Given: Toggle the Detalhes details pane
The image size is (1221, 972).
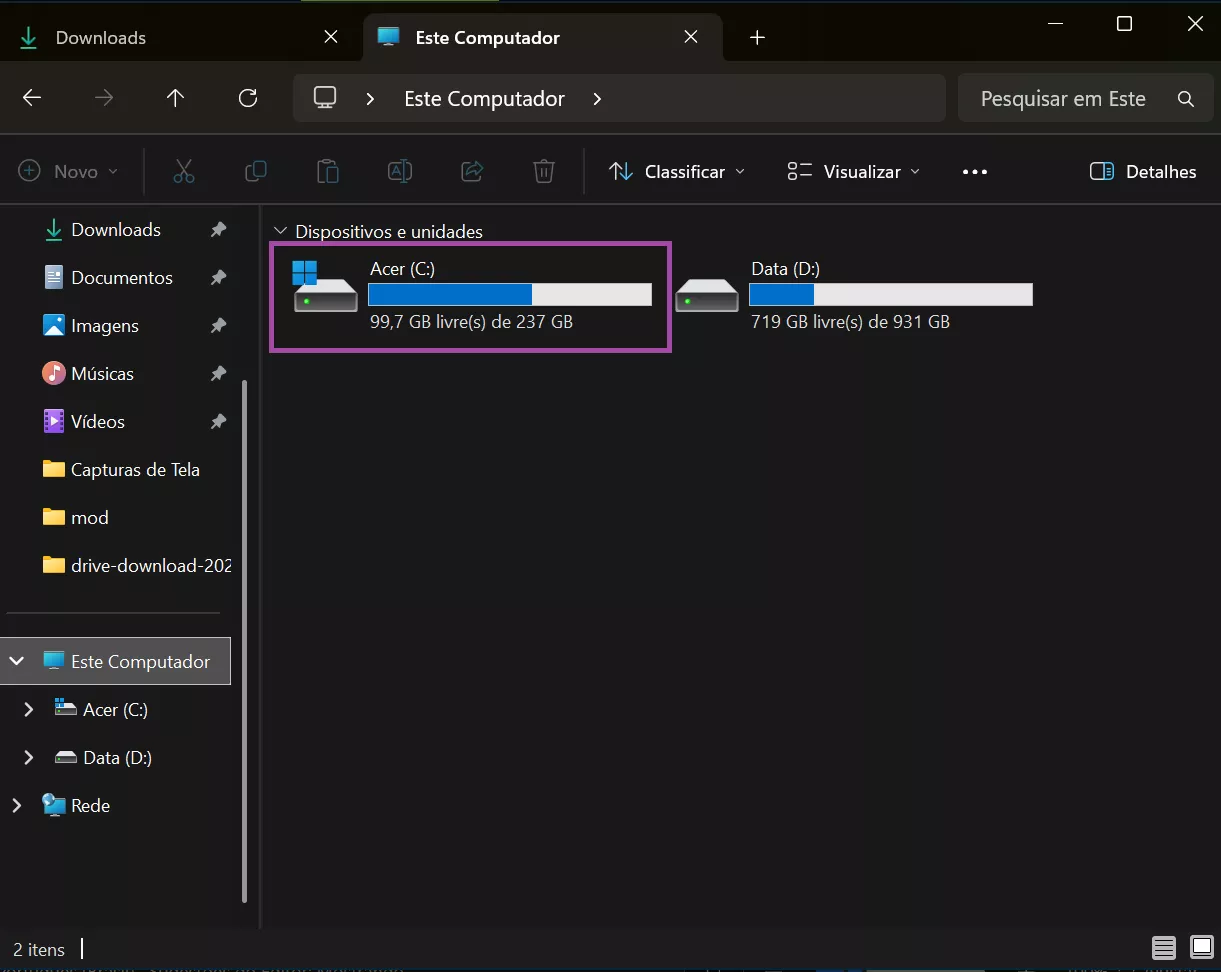Looking at the screenshot, I should pos(1143,172).
